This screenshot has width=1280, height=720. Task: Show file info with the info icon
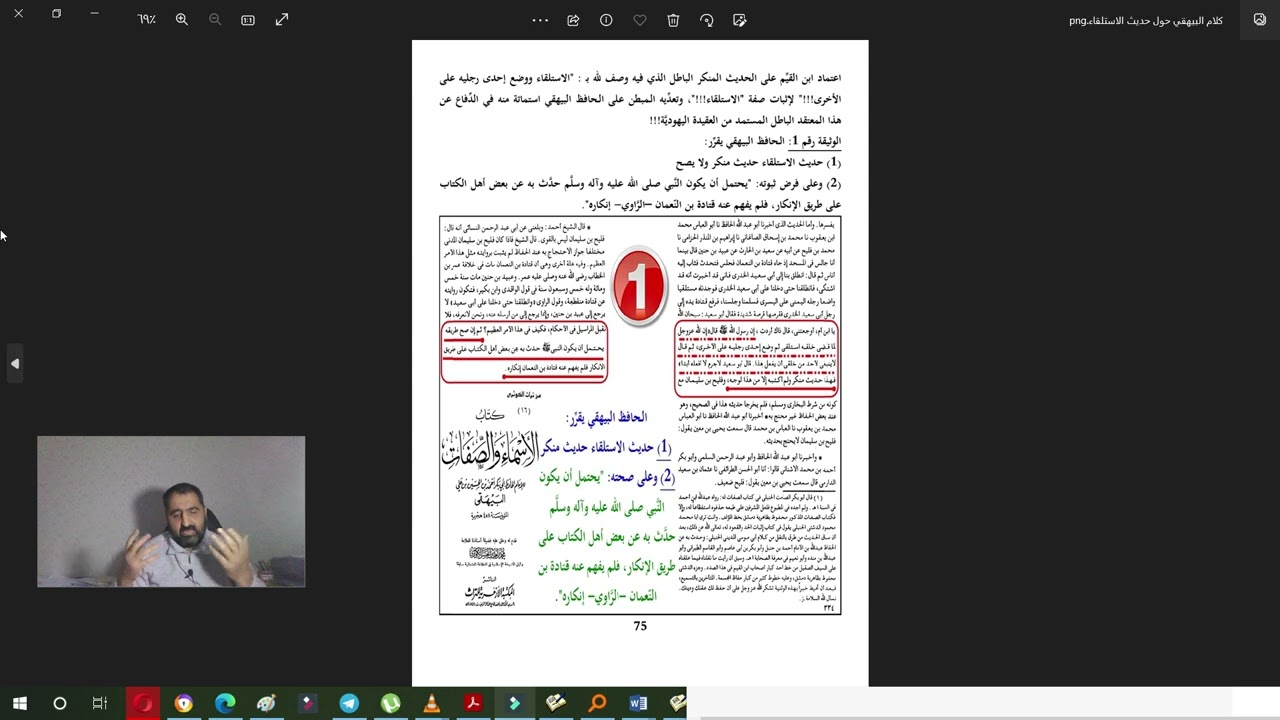click(606, 20)
